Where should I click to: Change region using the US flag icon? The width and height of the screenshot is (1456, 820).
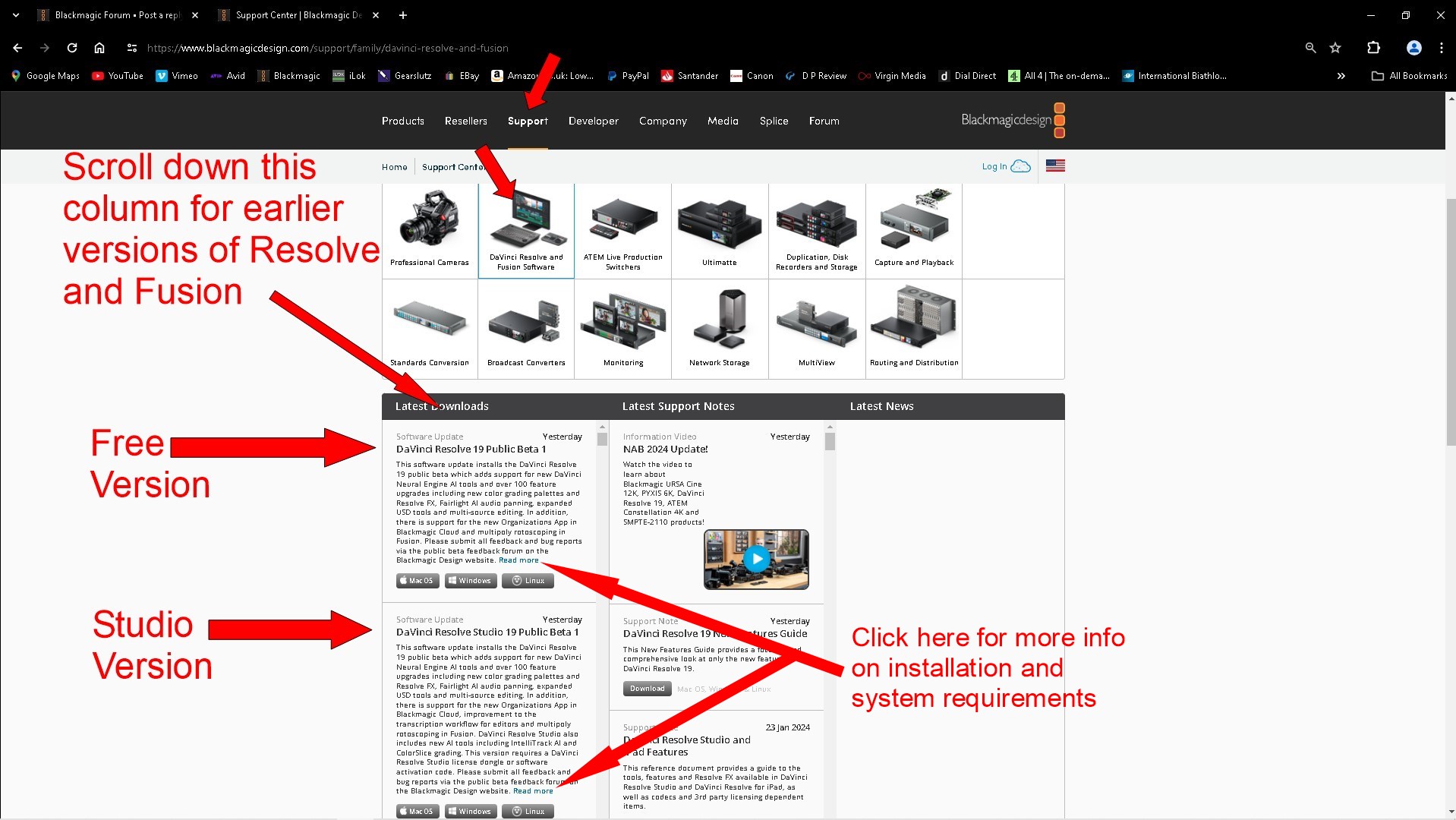[x=1055, y=166]
